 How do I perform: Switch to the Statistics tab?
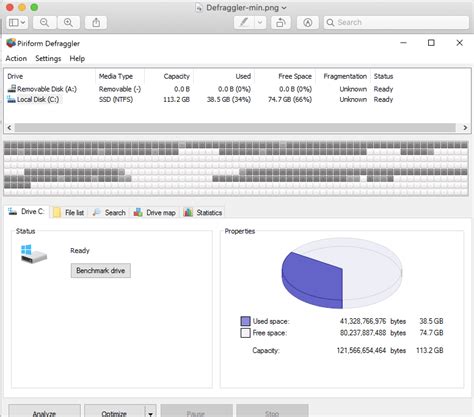pos(203,212)
